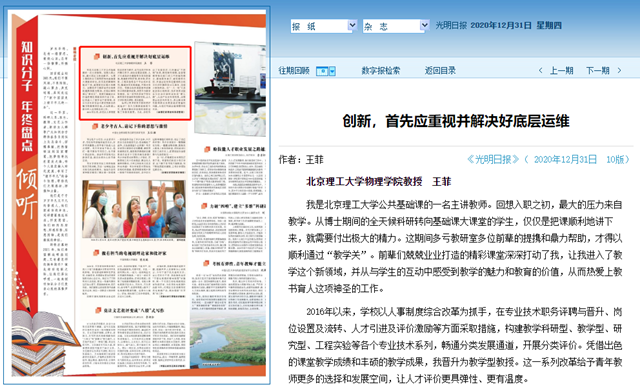Open the 往期回顾 date picker dropdown arrow
Screen dimensions: 640x389
(x=332, y=71)
